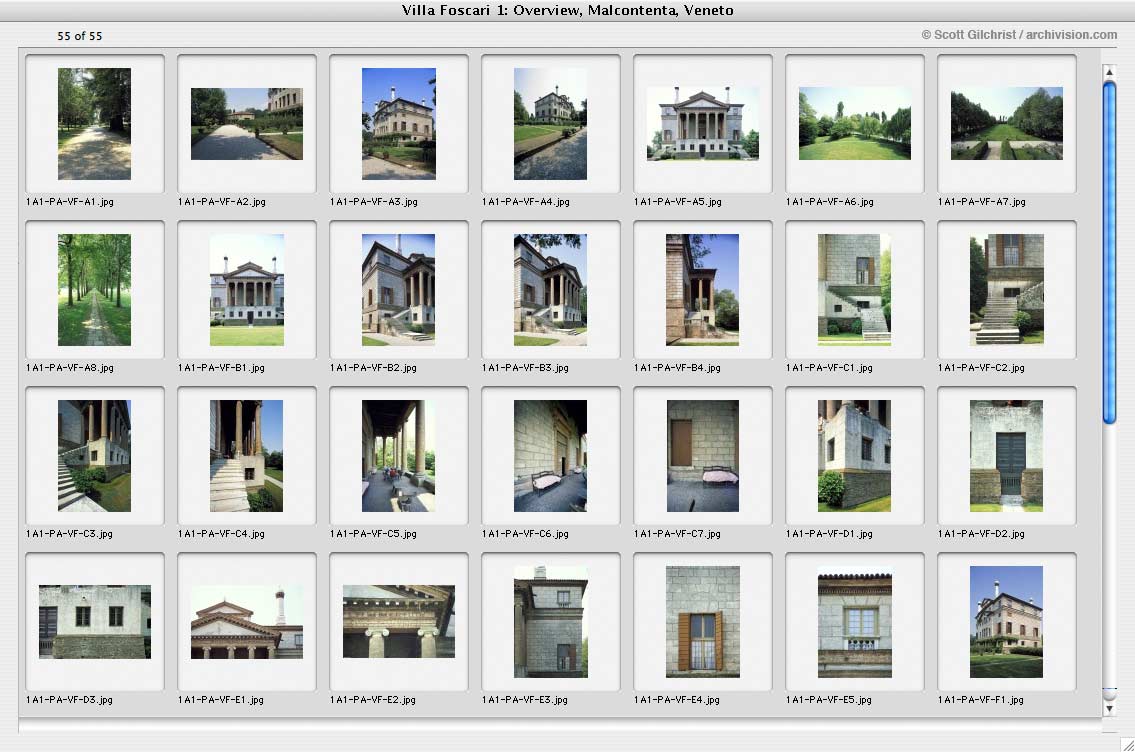The height and width of the screenshot is (752, 1135).
Task: Select the staircase thumbnail 1A1-PA-VF-C1.jpg
Action: tap(854, 290)
